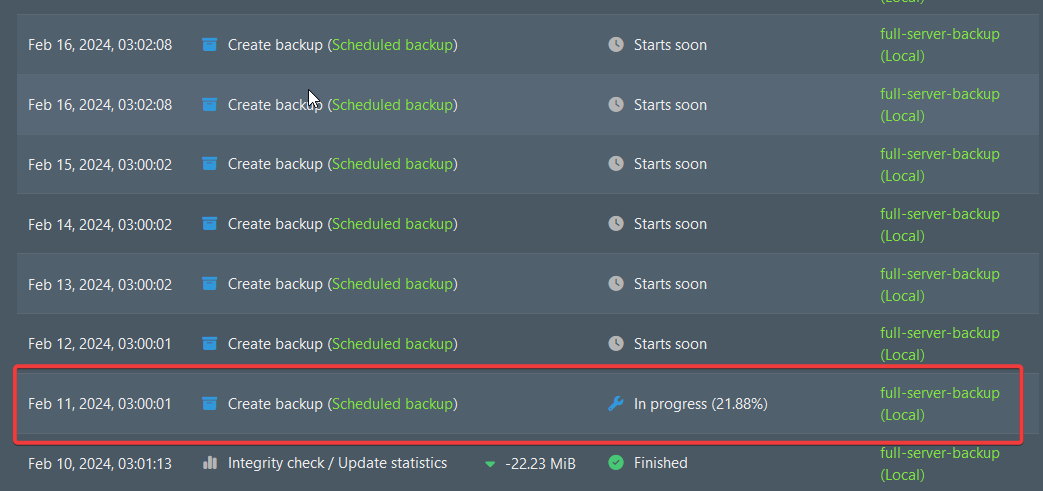Screen dimensions: 1043x491
Task: Select the In progress (21.88%) status text
Action: 700,404
